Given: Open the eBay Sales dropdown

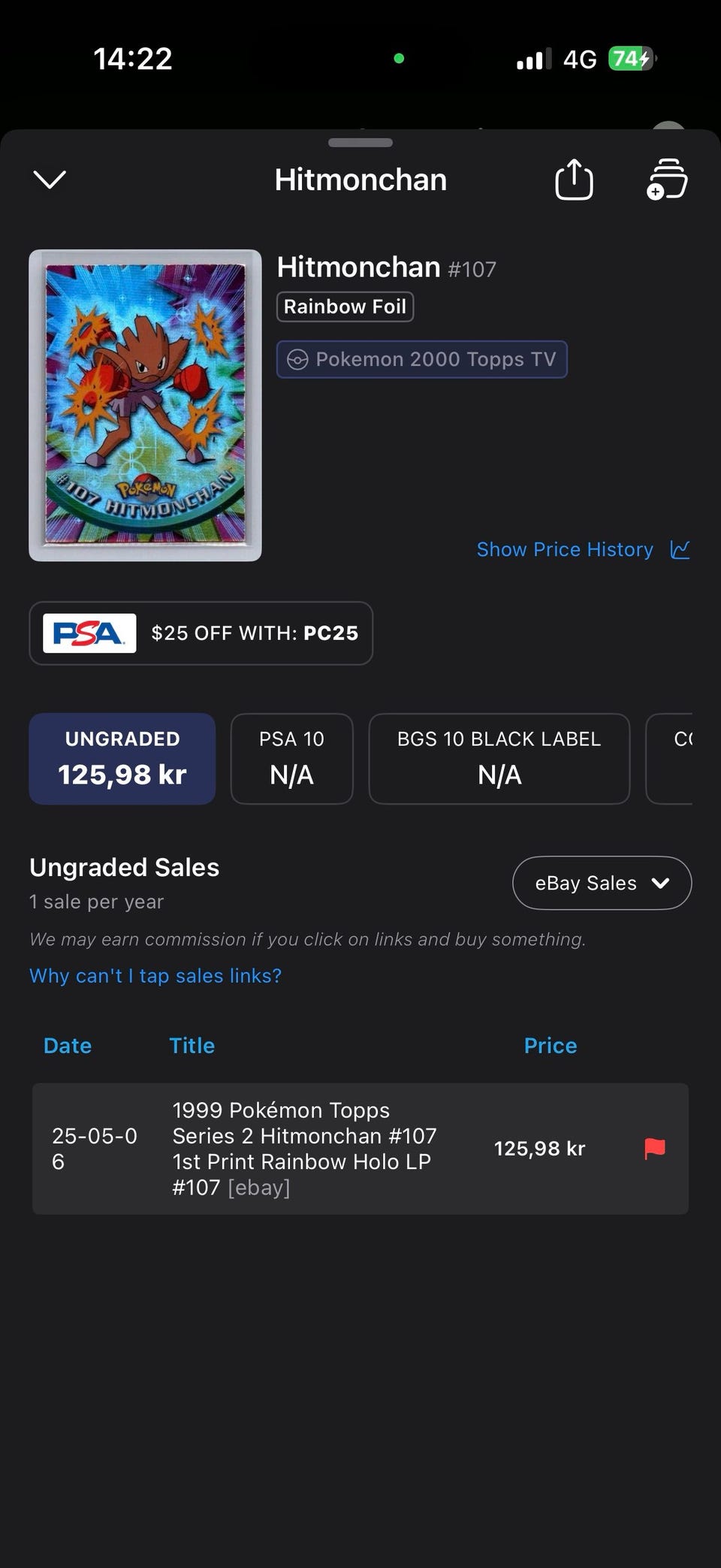Looking at the screenshot, I should point(602,883).
